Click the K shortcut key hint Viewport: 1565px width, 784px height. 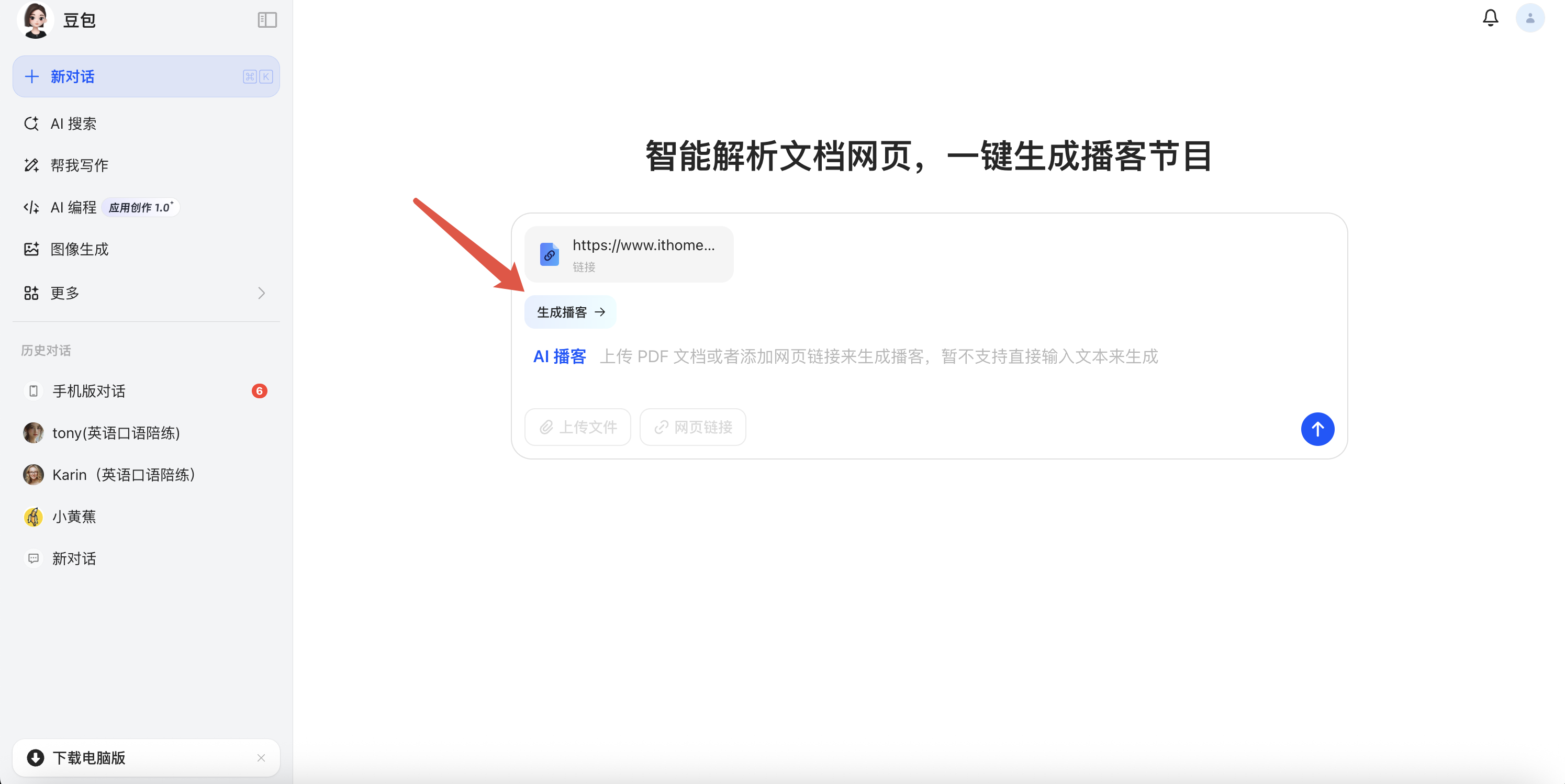pyautogui.click(x=265, y=76)
